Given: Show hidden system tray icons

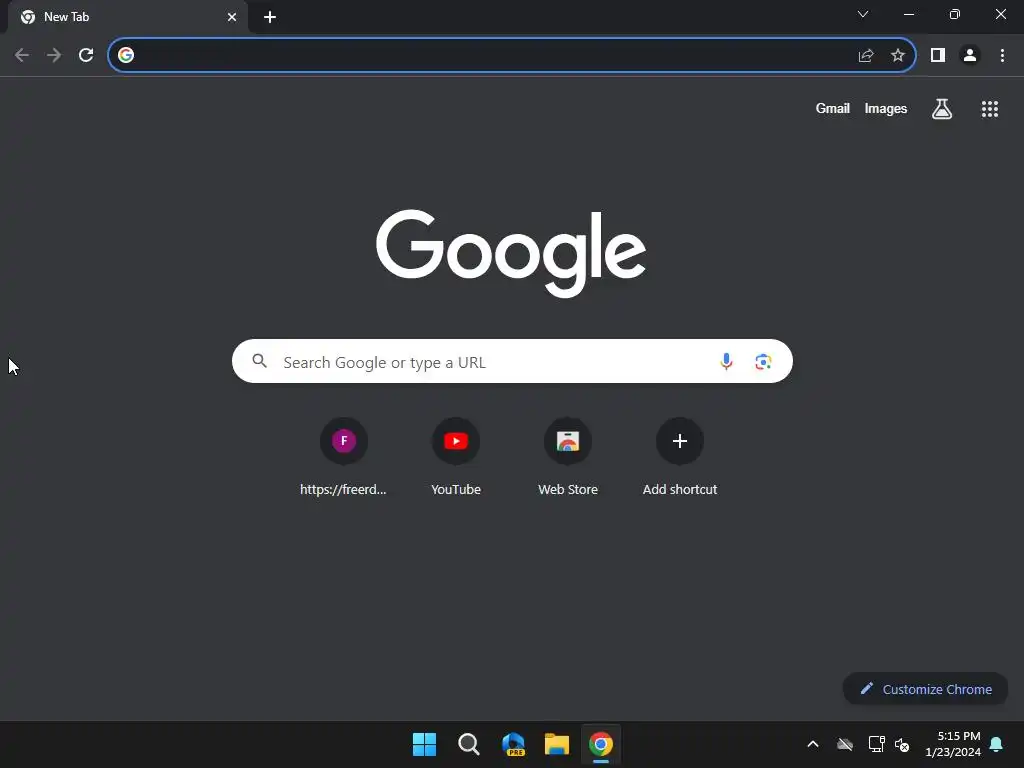Looking at the screenshot, I should [x=813, y=744].
